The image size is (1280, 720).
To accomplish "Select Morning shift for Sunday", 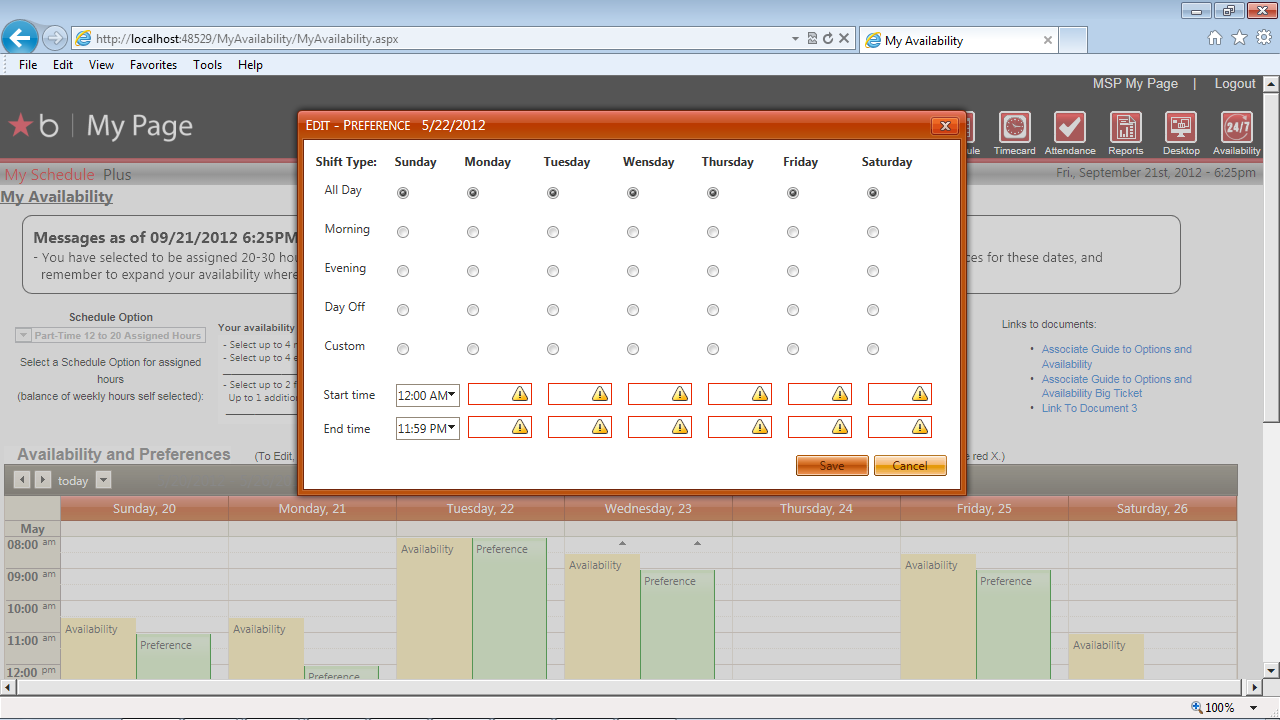I will [403, 232].
